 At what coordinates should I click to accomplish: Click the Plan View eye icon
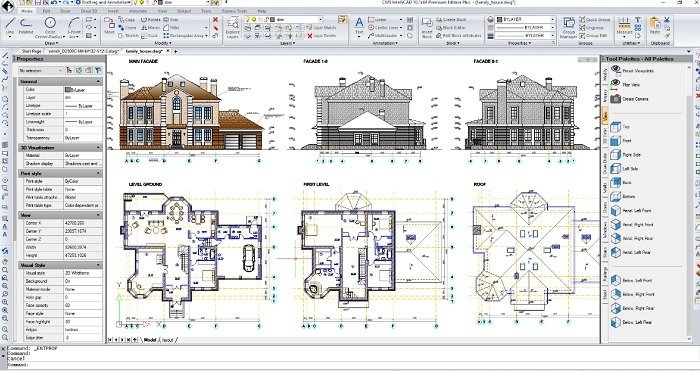point(616,83)
